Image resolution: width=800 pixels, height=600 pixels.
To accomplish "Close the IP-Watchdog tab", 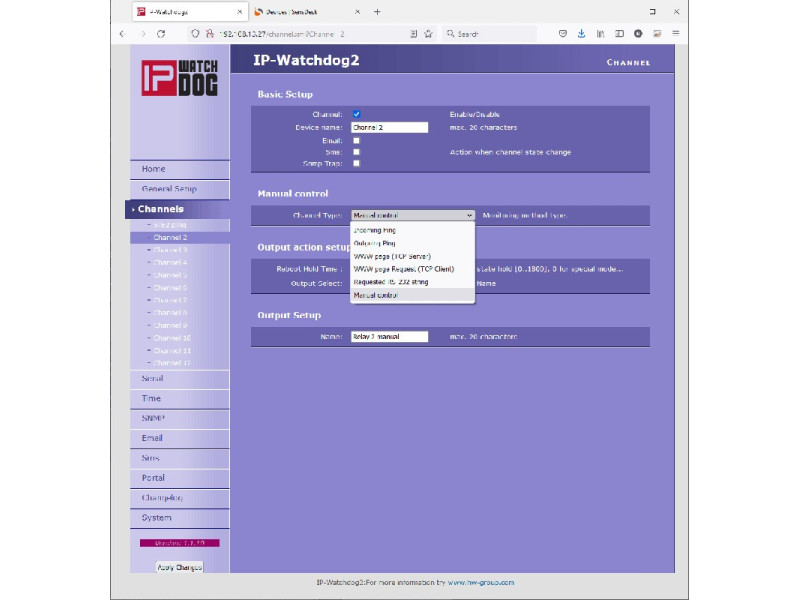I will (240, 12).
